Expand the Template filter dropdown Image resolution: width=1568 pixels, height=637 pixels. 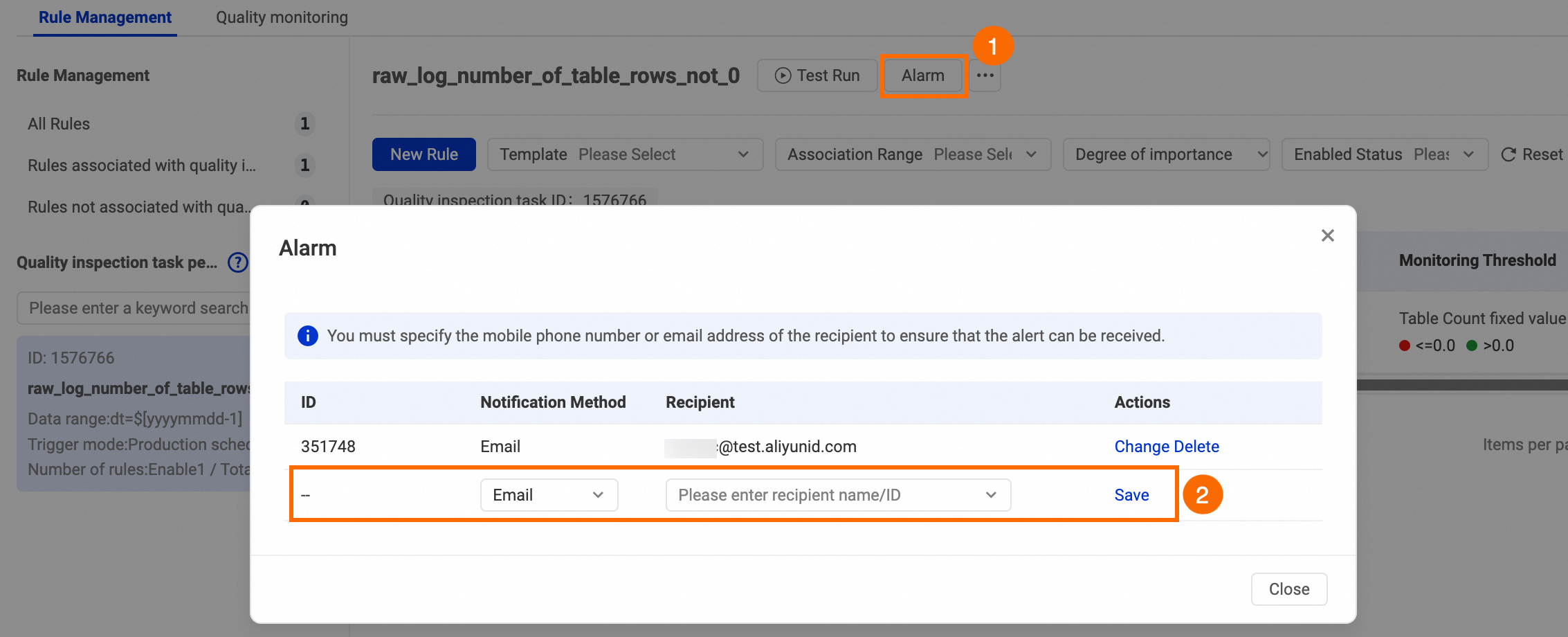[625, 154]
